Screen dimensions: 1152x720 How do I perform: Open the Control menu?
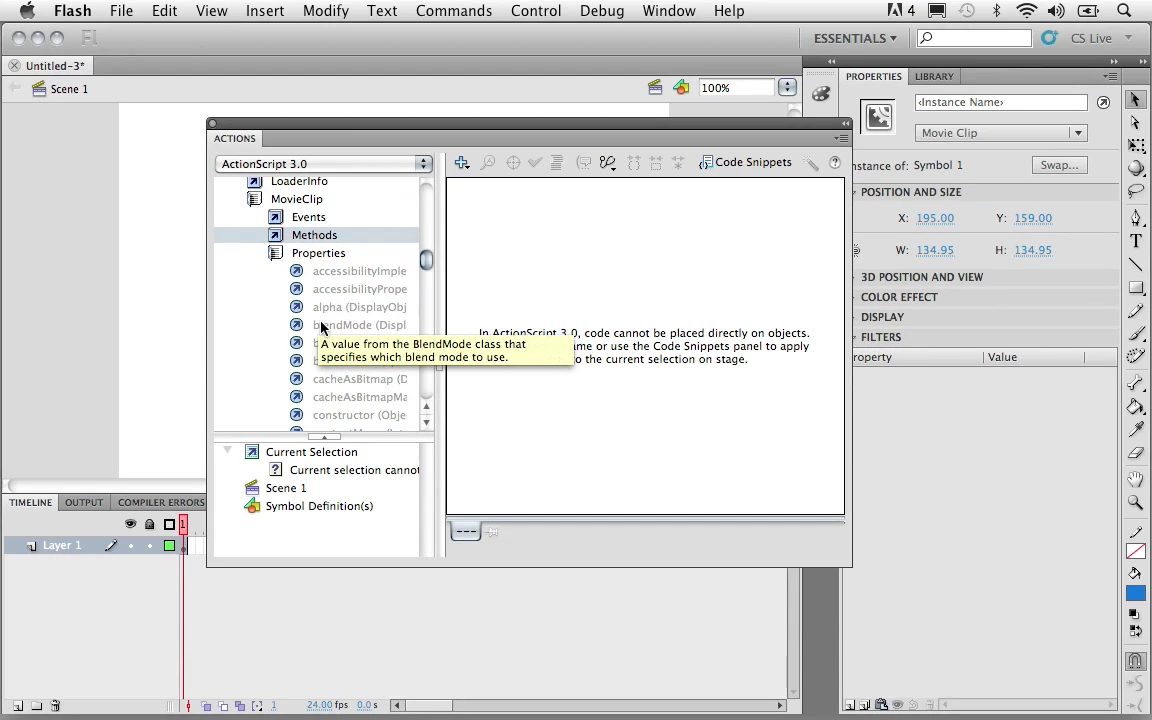point(536,11)
